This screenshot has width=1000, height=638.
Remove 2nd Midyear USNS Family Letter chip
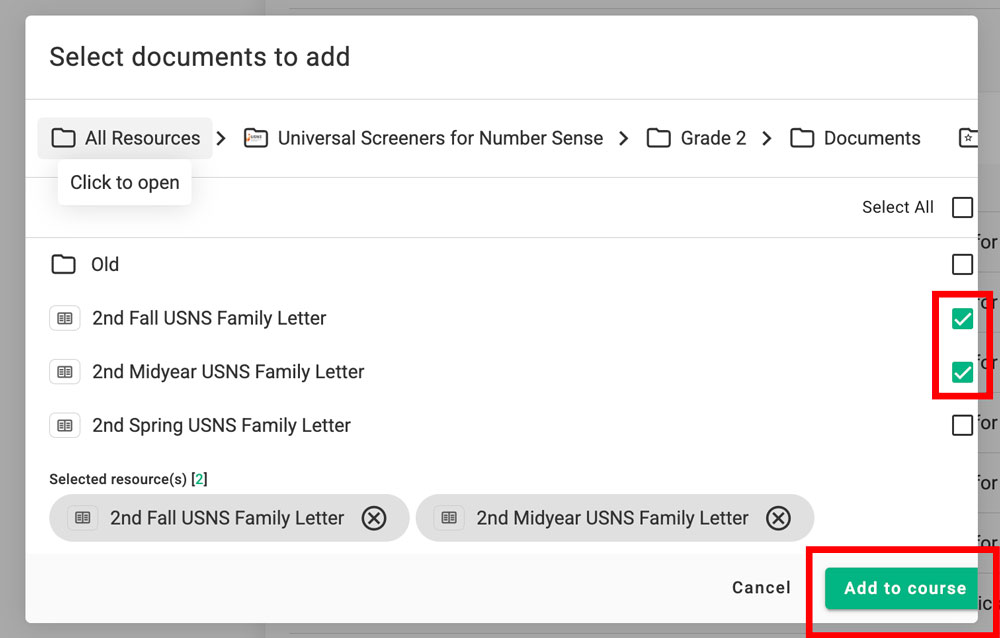click(778, 518)
